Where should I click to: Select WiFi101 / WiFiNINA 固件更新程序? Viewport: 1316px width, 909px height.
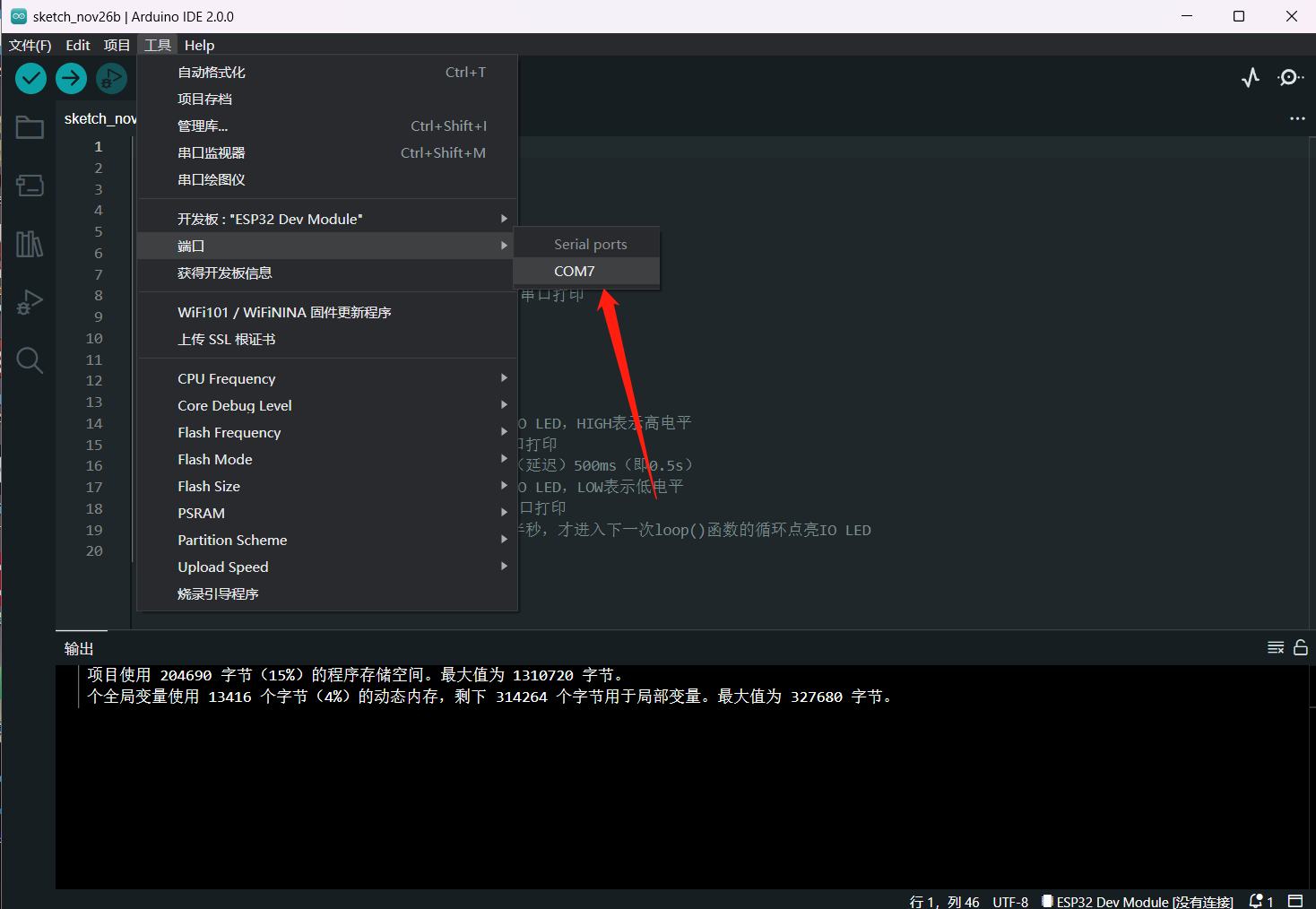[327, 312]
